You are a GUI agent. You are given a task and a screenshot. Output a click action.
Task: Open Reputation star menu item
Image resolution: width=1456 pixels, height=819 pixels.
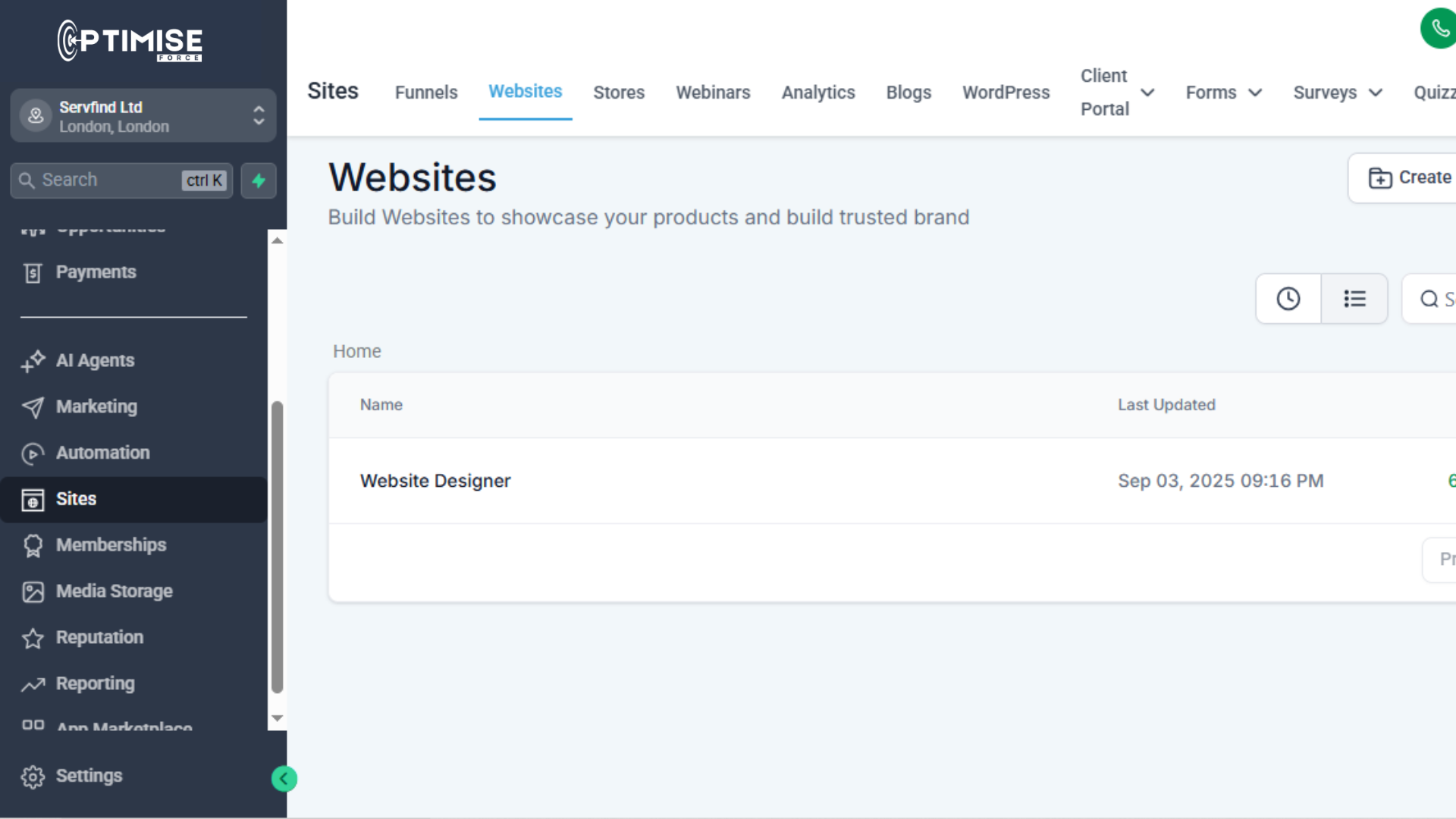point(99,638)
